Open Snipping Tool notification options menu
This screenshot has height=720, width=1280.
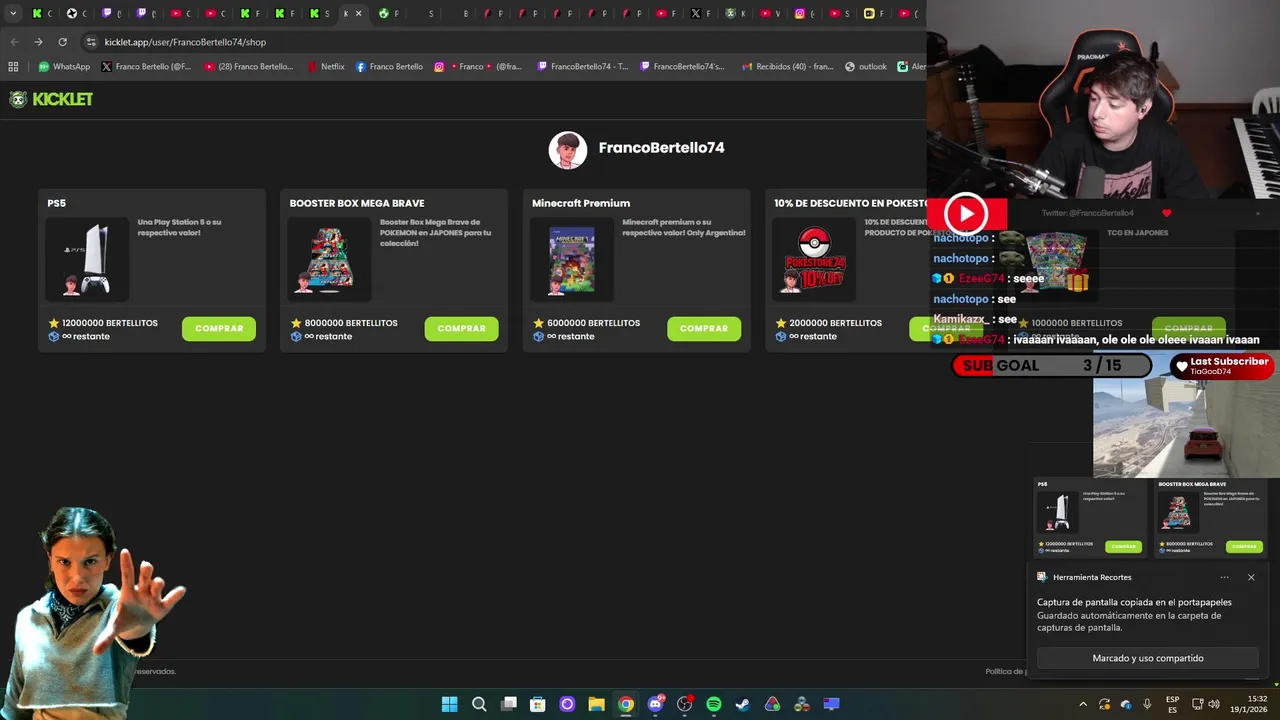click(x=1224, y=577)
